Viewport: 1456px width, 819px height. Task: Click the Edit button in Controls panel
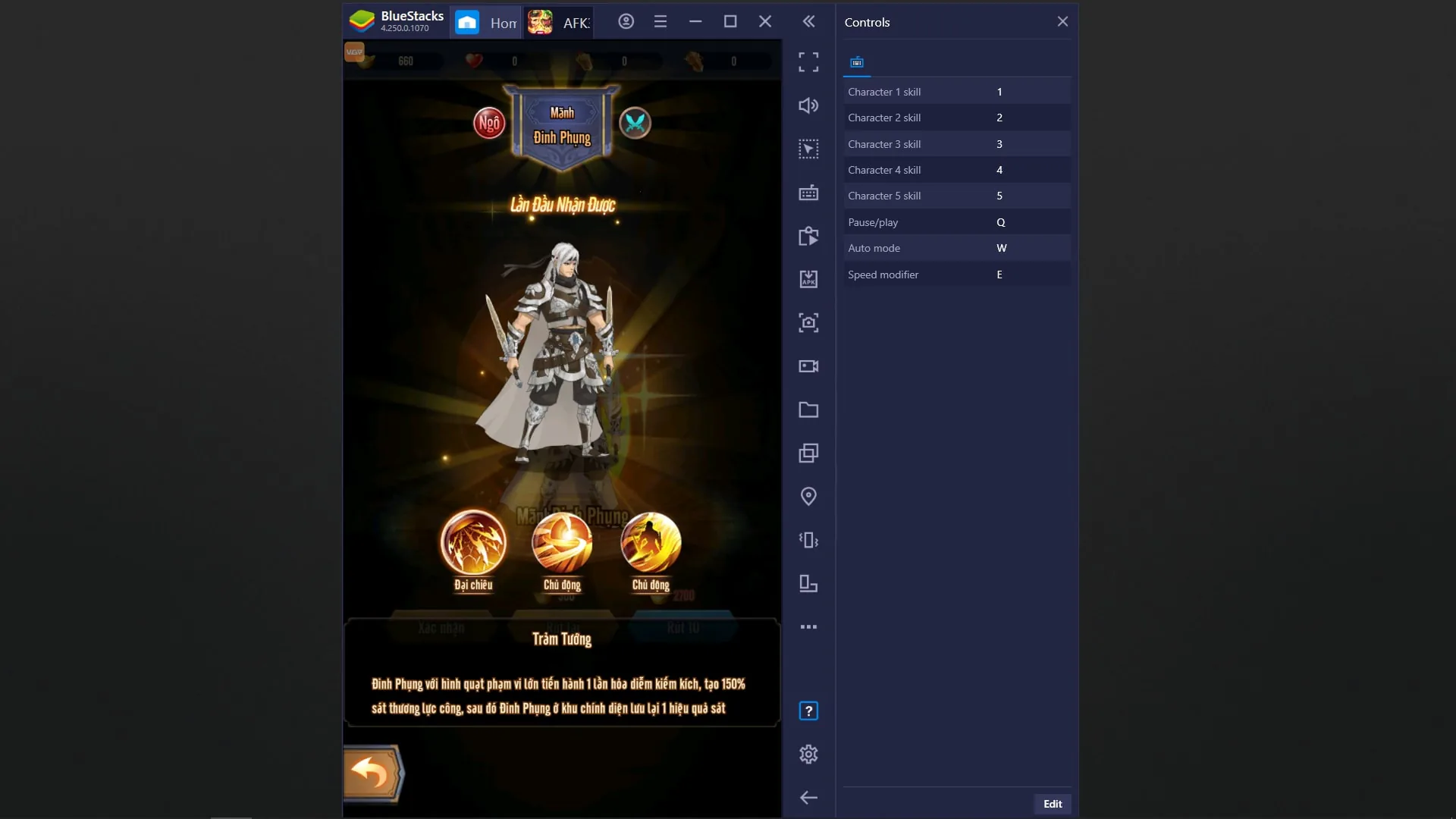(1053, 804)
